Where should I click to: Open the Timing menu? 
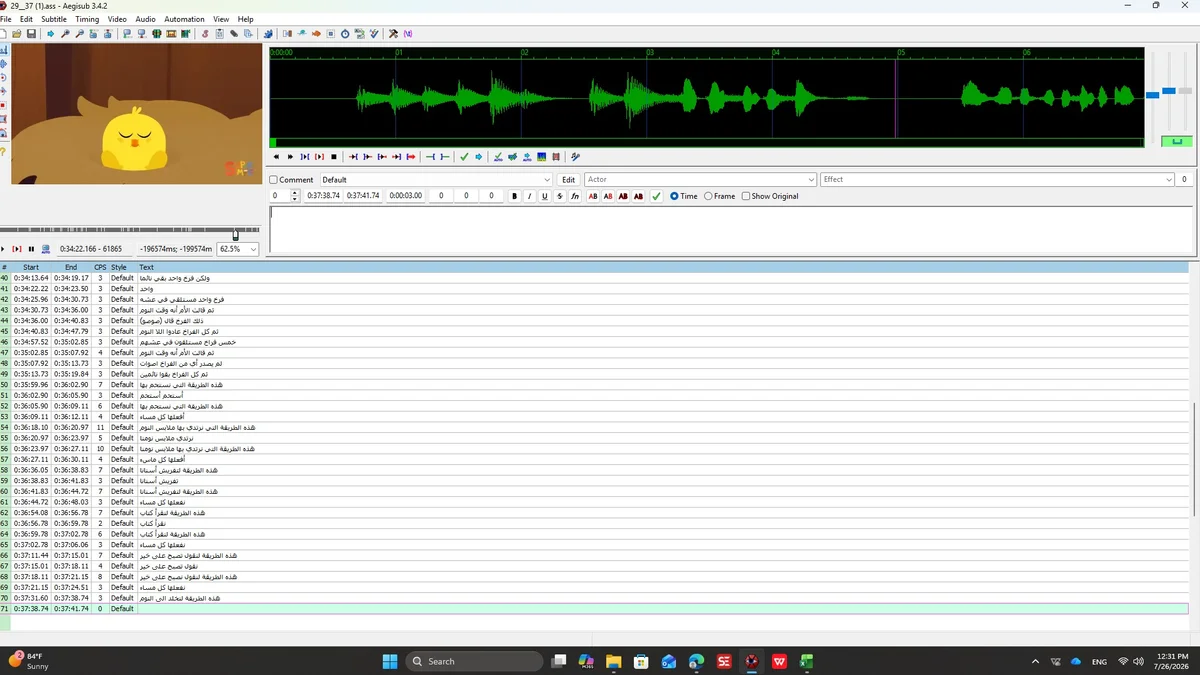tap(87, 19)
